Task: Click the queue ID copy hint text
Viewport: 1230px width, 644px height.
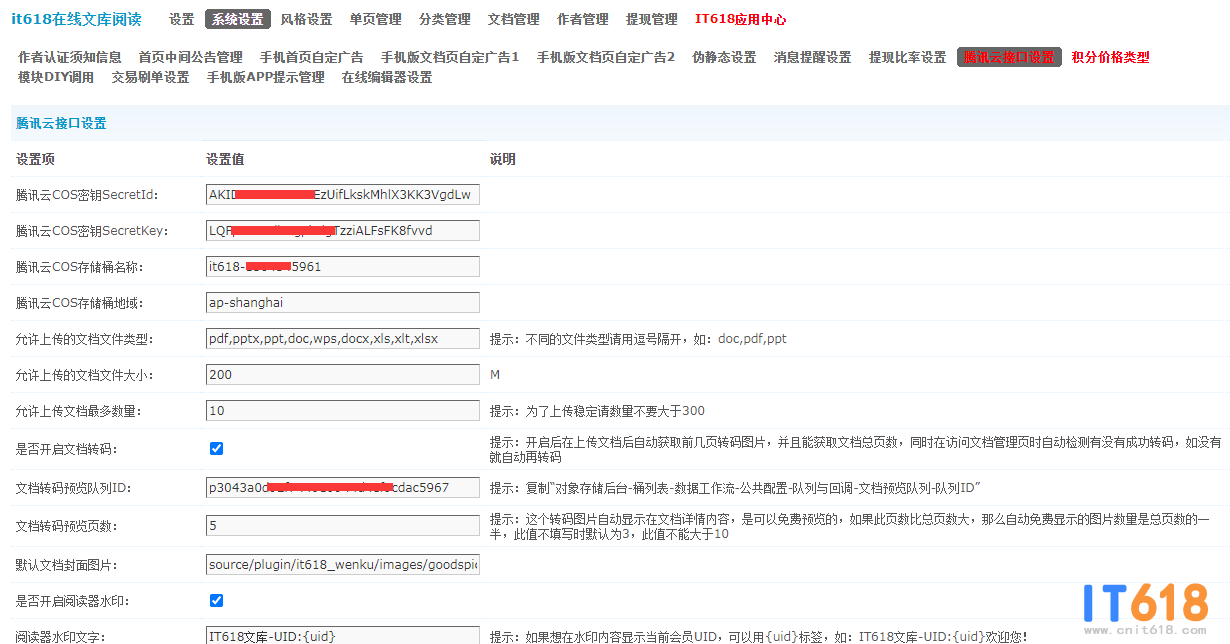Action: tap(735, 488)
